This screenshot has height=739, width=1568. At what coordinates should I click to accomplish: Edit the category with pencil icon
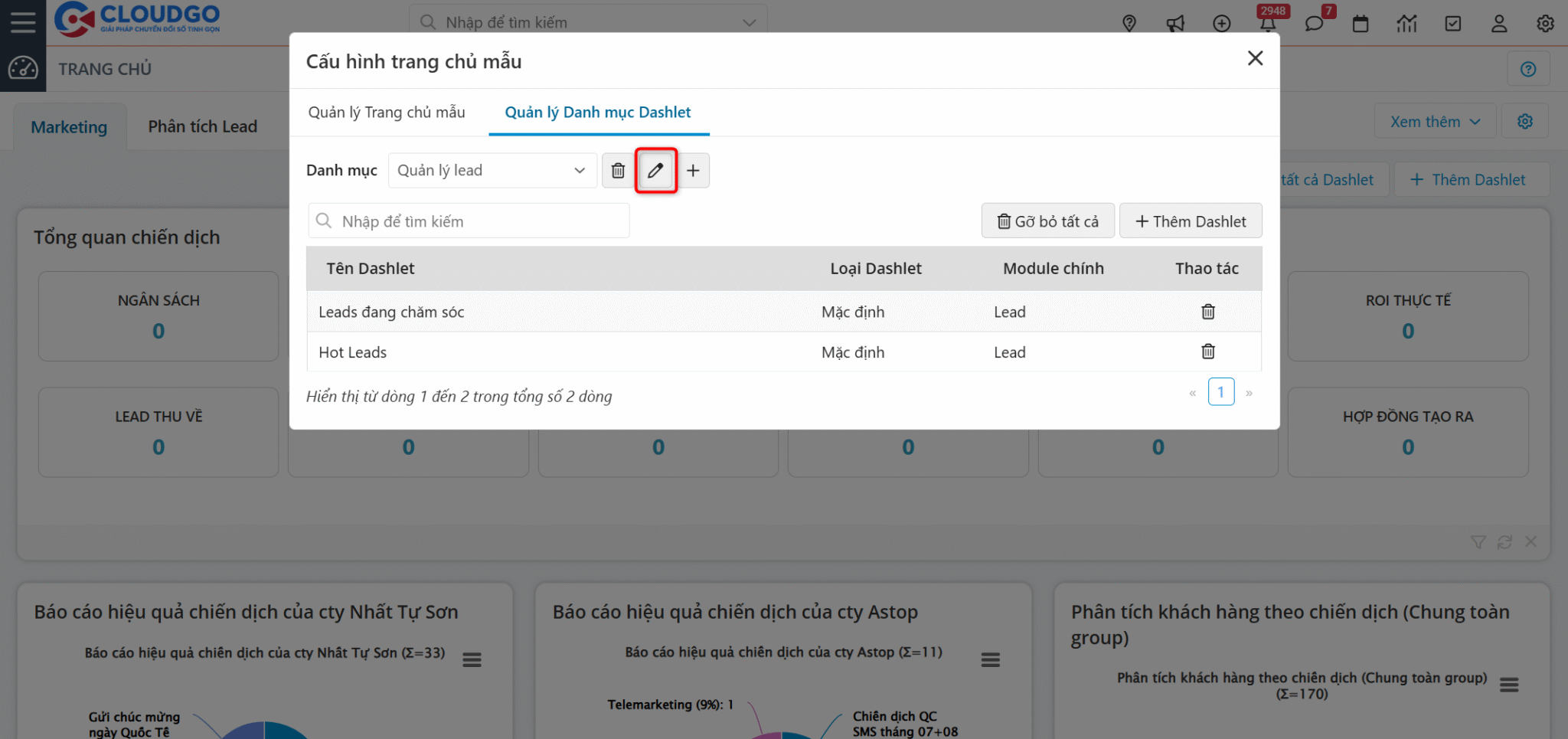[655, 170]
